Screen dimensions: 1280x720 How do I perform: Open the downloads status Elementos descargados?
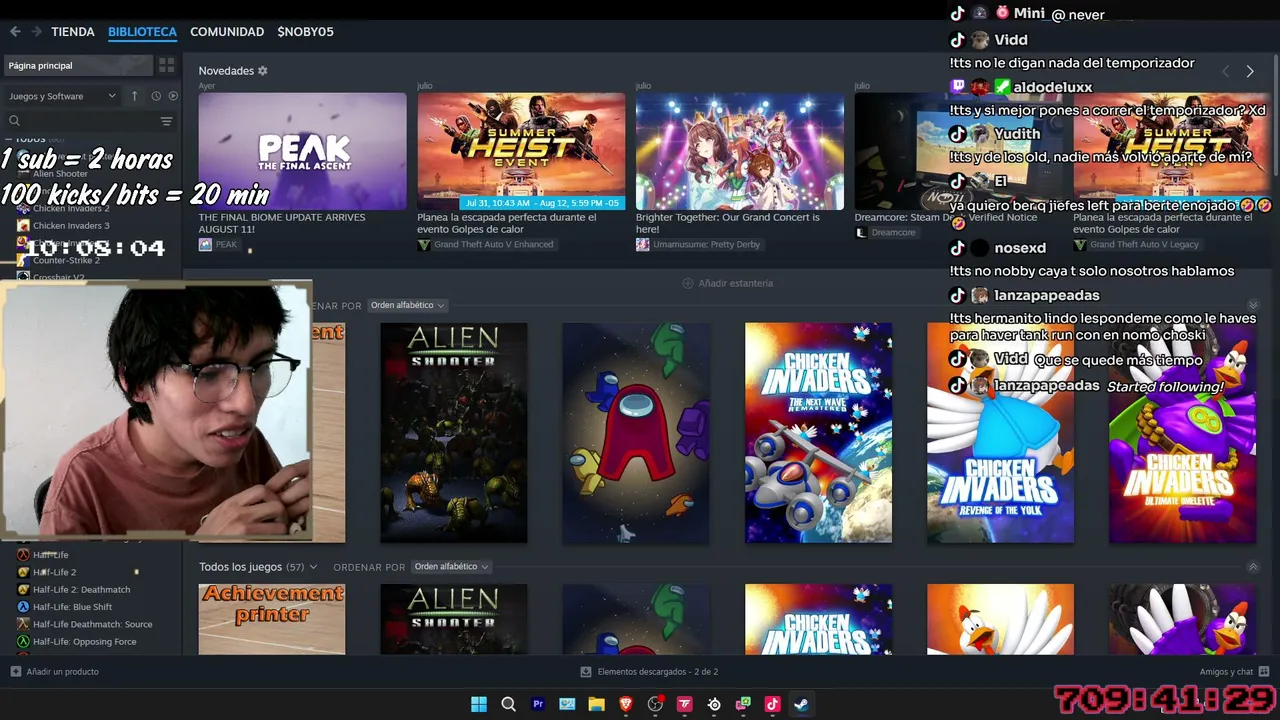click(650, 672)
